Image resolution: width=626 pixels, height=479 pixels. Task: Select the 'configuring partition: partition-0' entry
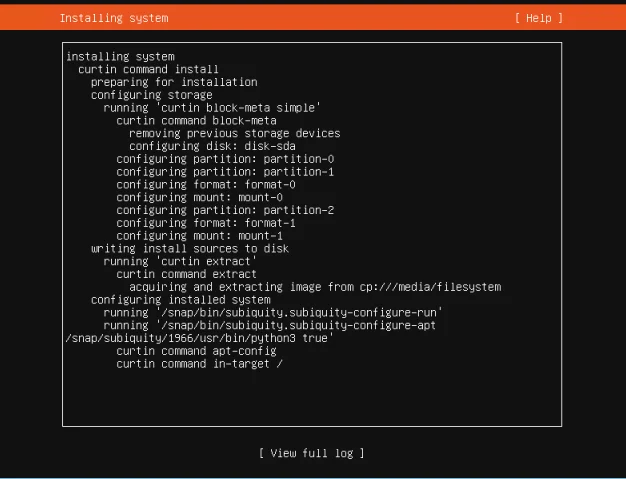225,159
